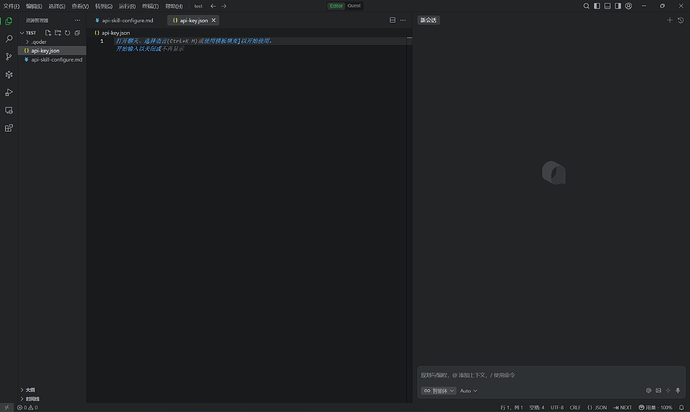This screenshot has height=412, width=690.
Task: Expand the 大纲 outline section
Action: [30, 390]
